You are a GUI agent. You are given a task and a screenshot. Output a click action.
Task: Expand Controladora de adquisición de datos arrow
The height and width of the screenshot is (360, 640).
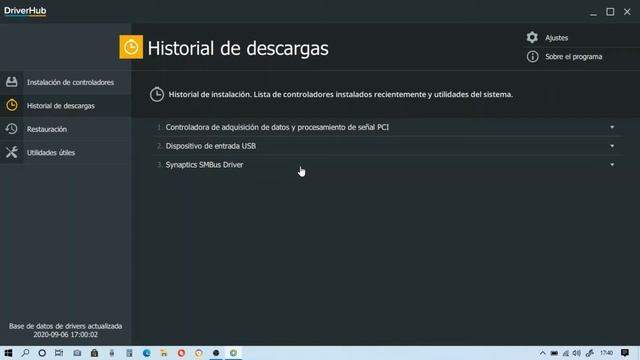612,127
